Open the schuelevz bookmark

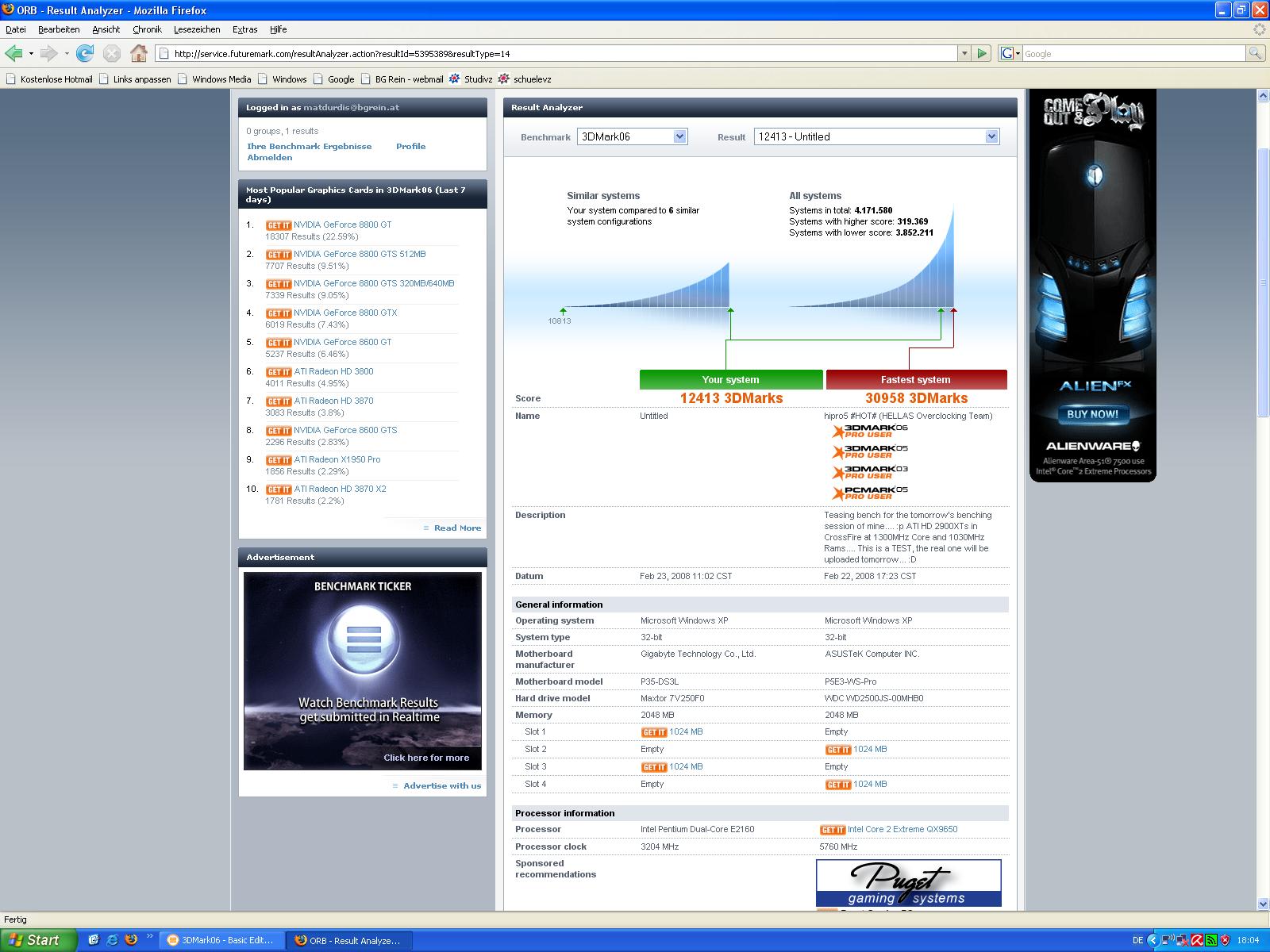[x=525, y=79]
